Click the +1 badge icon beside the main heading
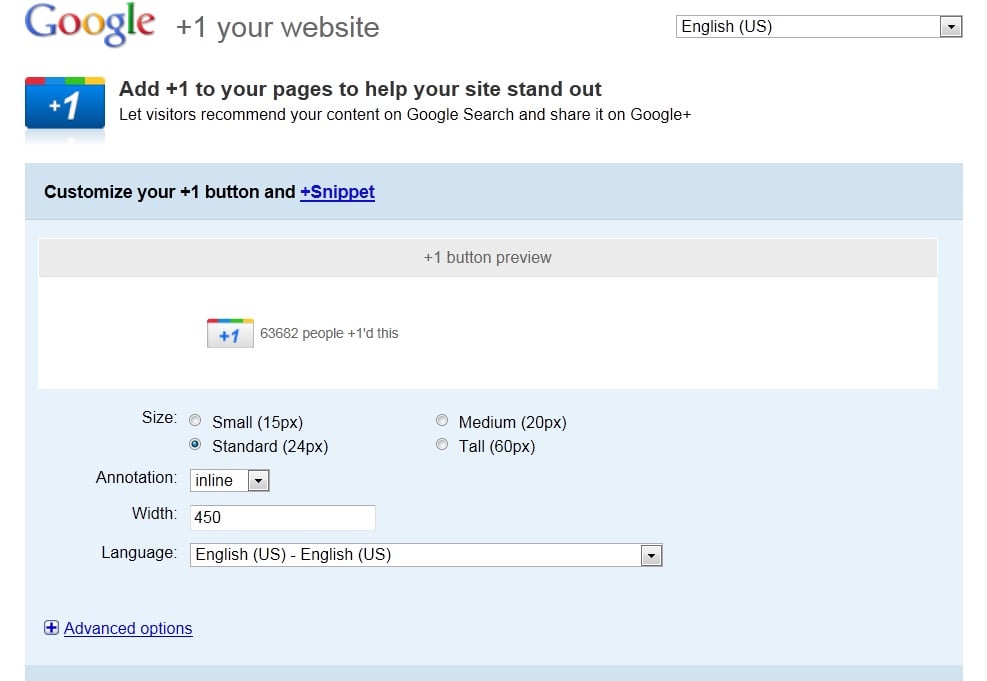This screenshot has width=987, height=681. (x=64, y=104)
